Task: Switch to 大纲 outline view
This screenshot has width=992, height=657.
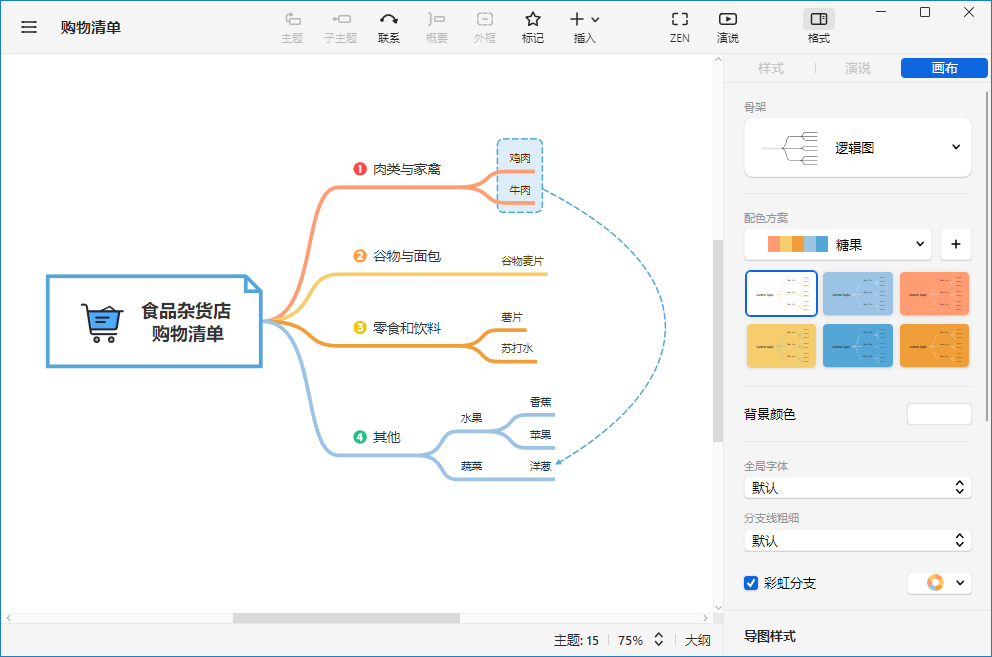Action: pos(697,641)
